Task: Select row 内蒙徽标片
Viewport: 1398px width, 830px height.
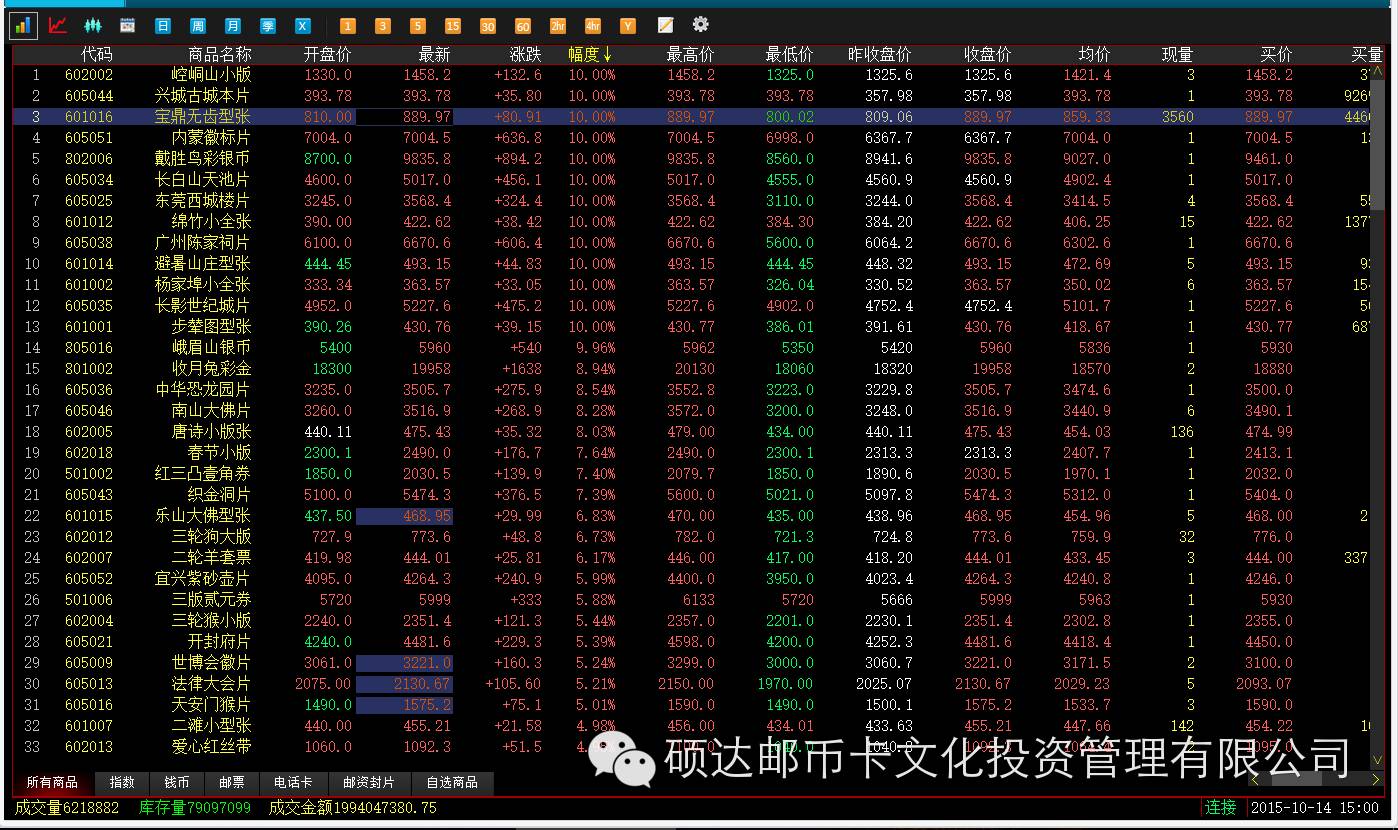Action: click(x=691, y=138)
